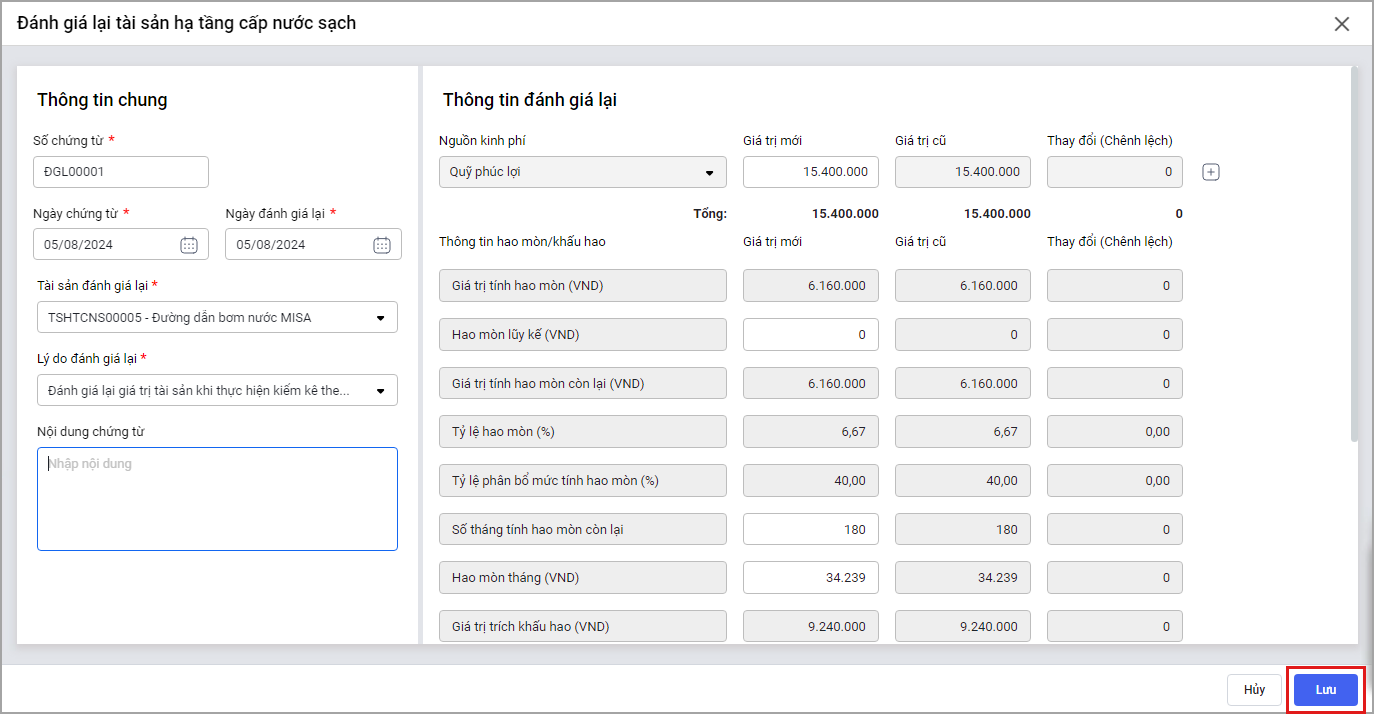This screenshot has width=1374, height=714.
Task: Click the Ngày đánh giá lại date field
Action: tap(297, 245)
